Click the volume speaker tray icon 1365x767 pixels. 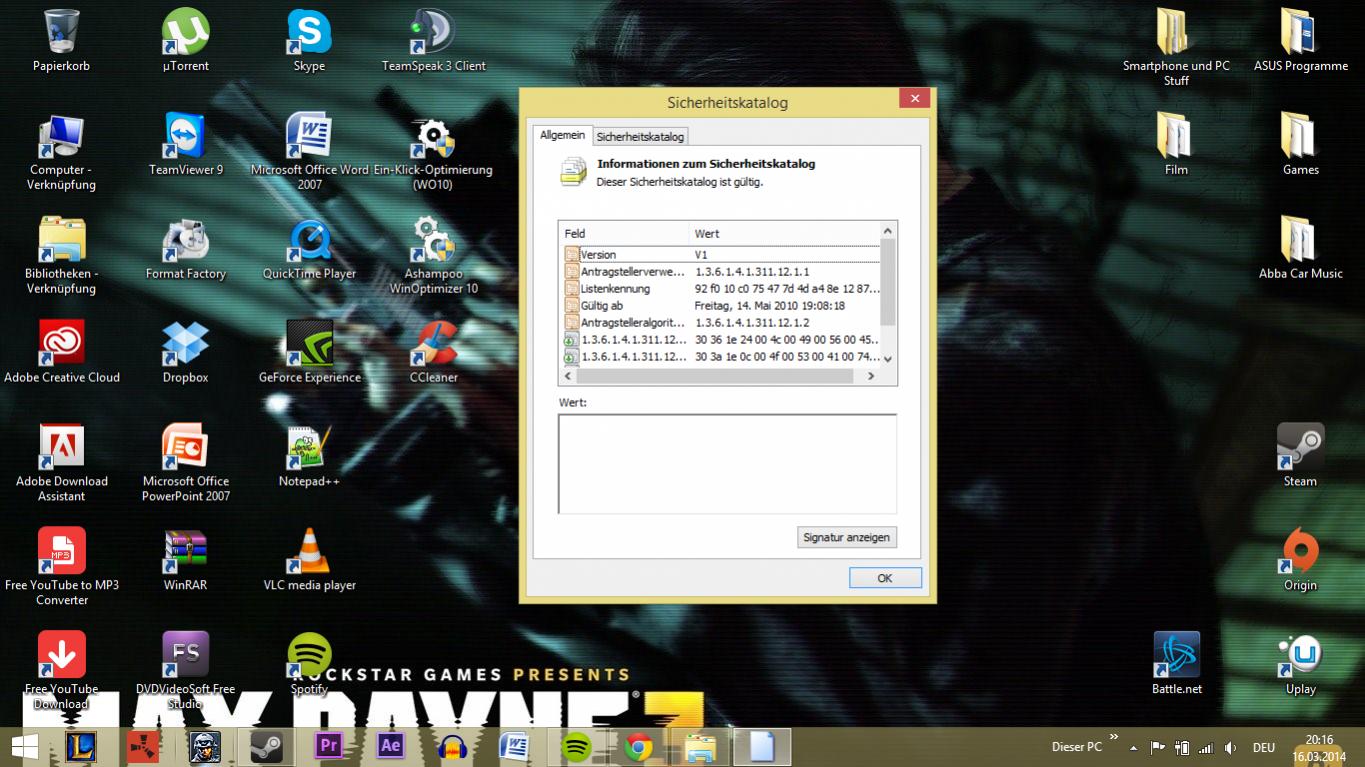pos(1231,748)
